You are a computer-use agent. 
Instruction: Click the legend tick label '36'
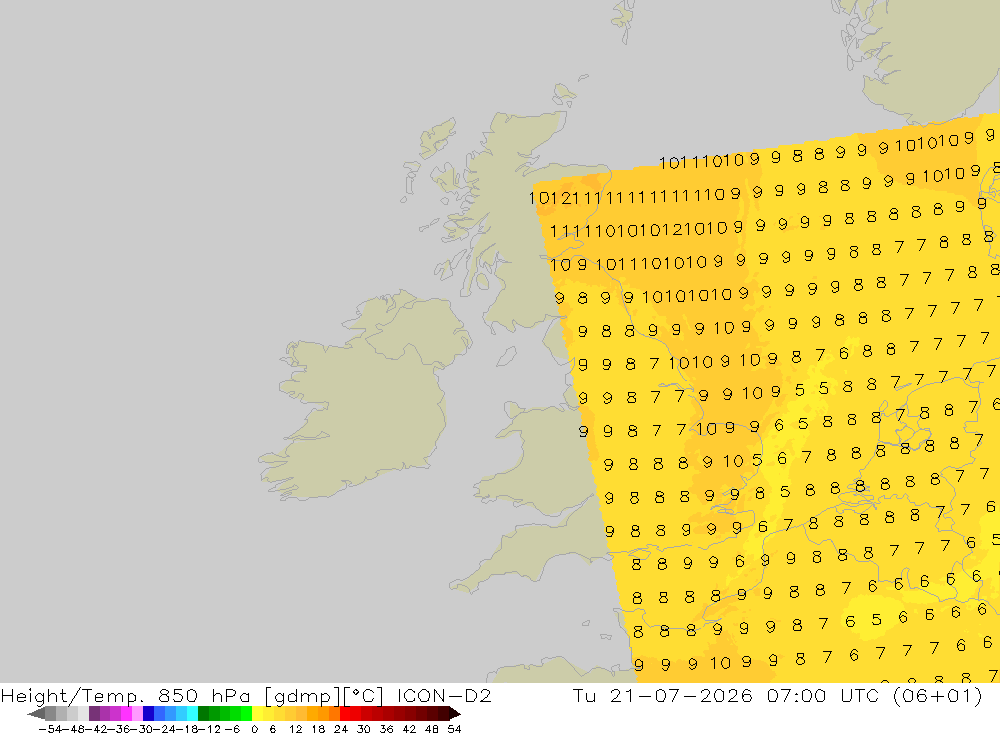386,729
